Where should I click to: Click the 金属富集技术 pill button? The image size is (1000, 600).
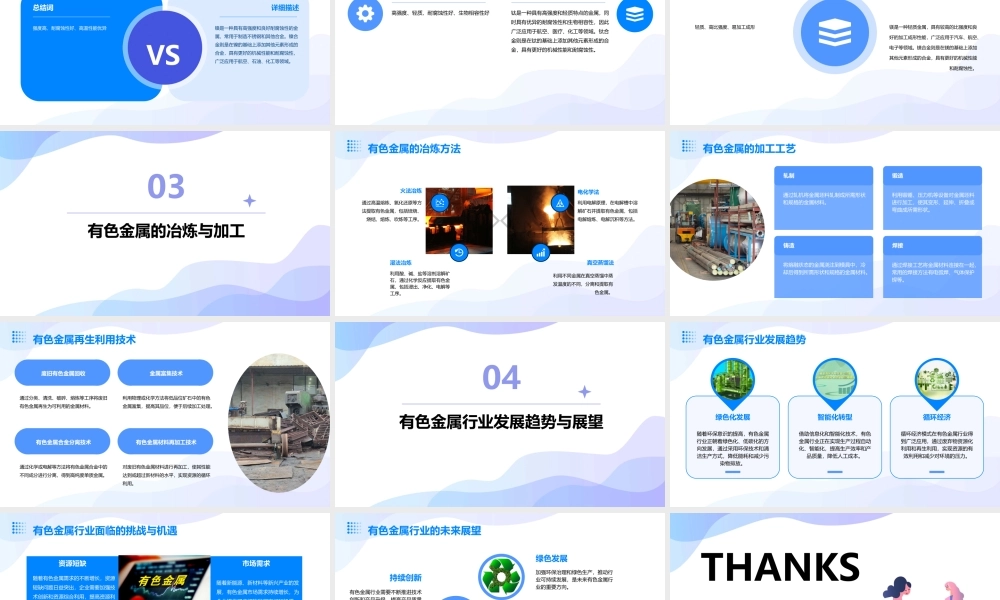click(x=166, y=373)
